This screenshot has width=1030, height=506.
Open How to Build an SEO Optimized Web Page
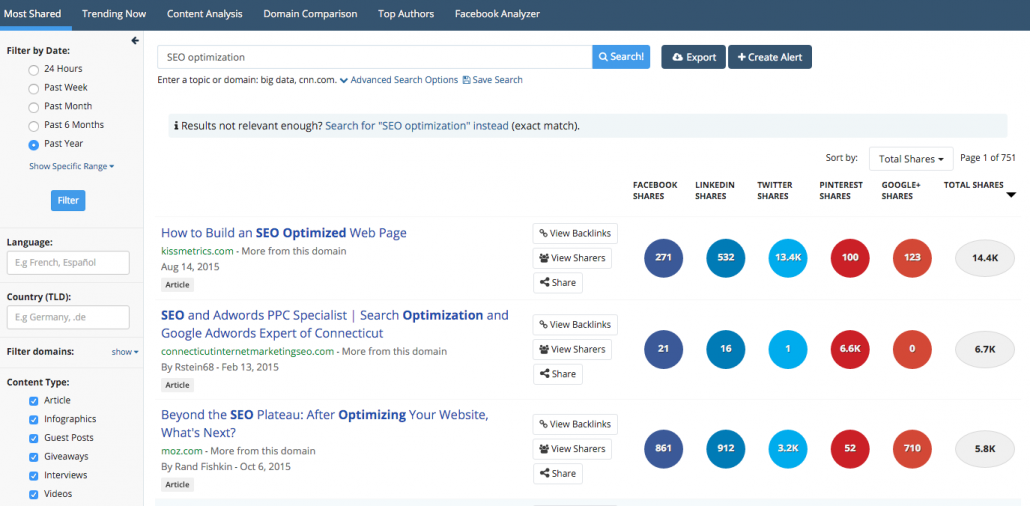coord(284,233)
